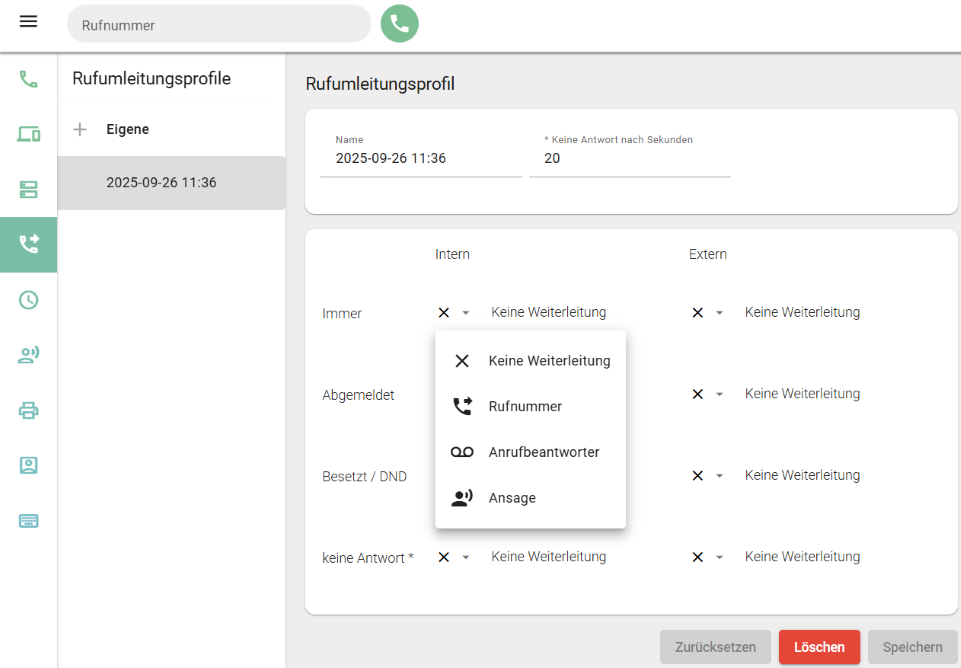Open the call history clock icon
The height and width of the screenshot is (668, 961).
pyautogui.click(x=28, y=300)
